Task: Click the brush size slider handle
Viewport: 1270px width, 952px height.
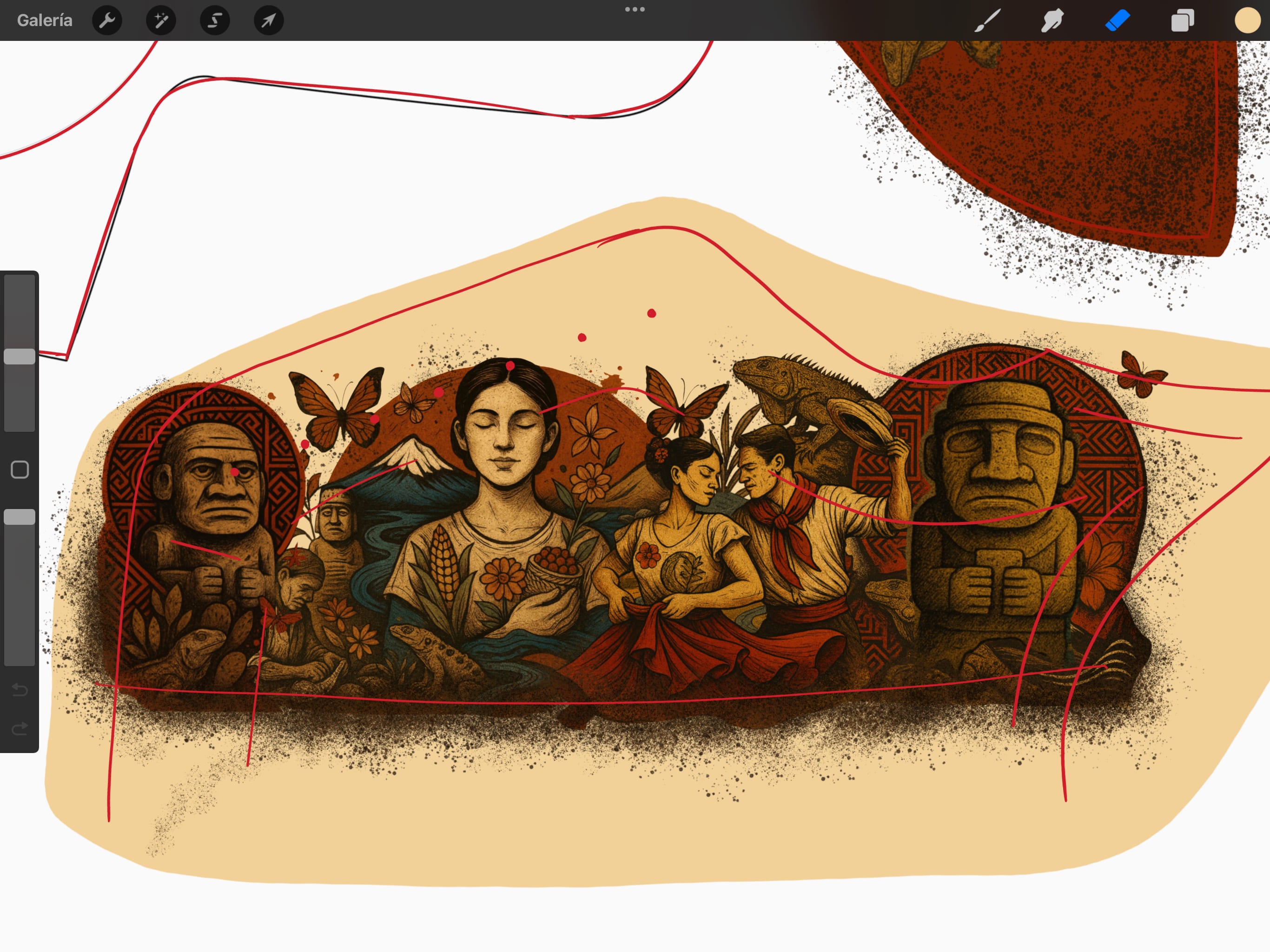Action: coord(20,356)
